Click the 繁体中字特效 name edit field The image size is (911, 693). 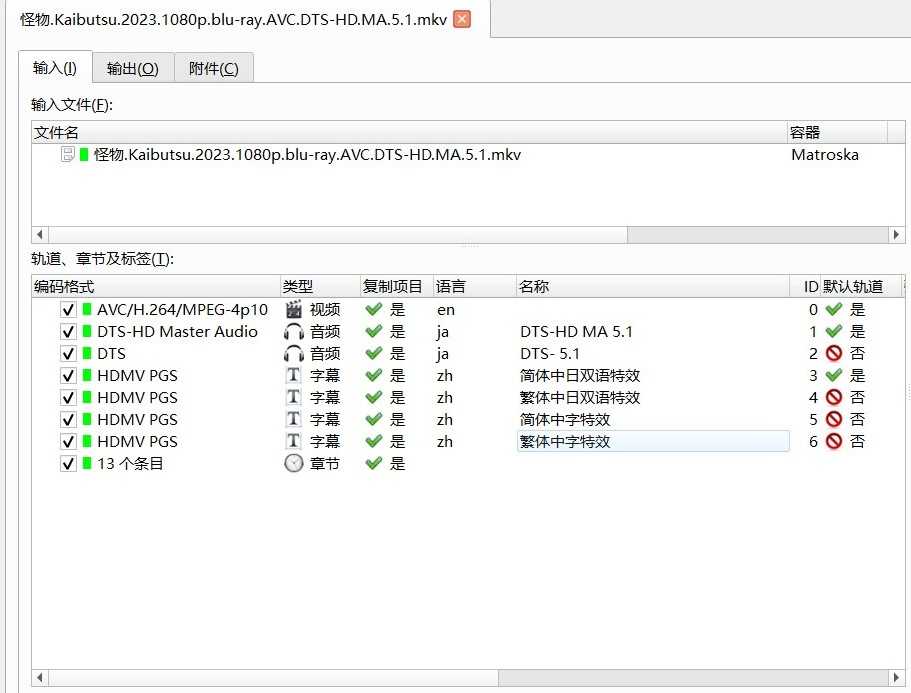pyautogui.click(x=653, y=441)
